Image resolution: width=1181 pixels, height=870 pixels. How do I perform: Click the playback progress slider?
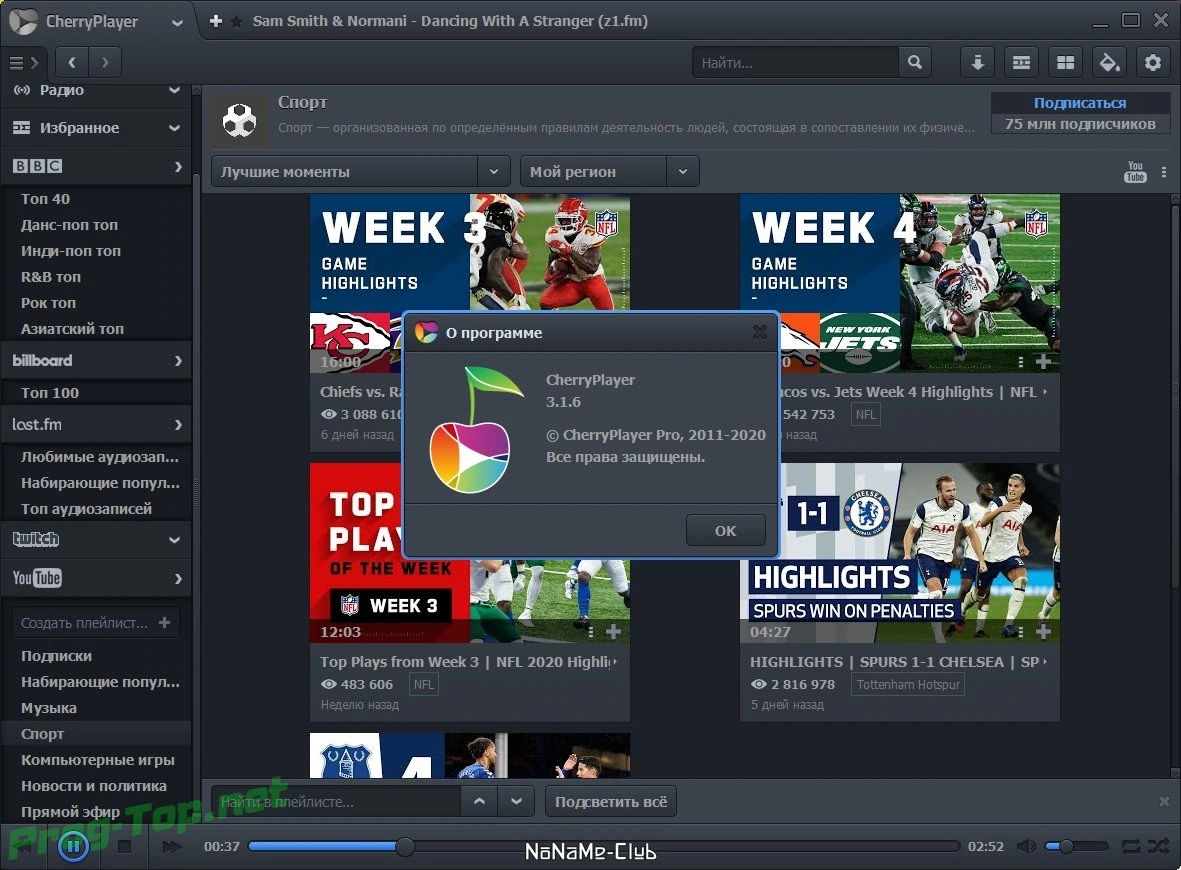pos(603,847)
